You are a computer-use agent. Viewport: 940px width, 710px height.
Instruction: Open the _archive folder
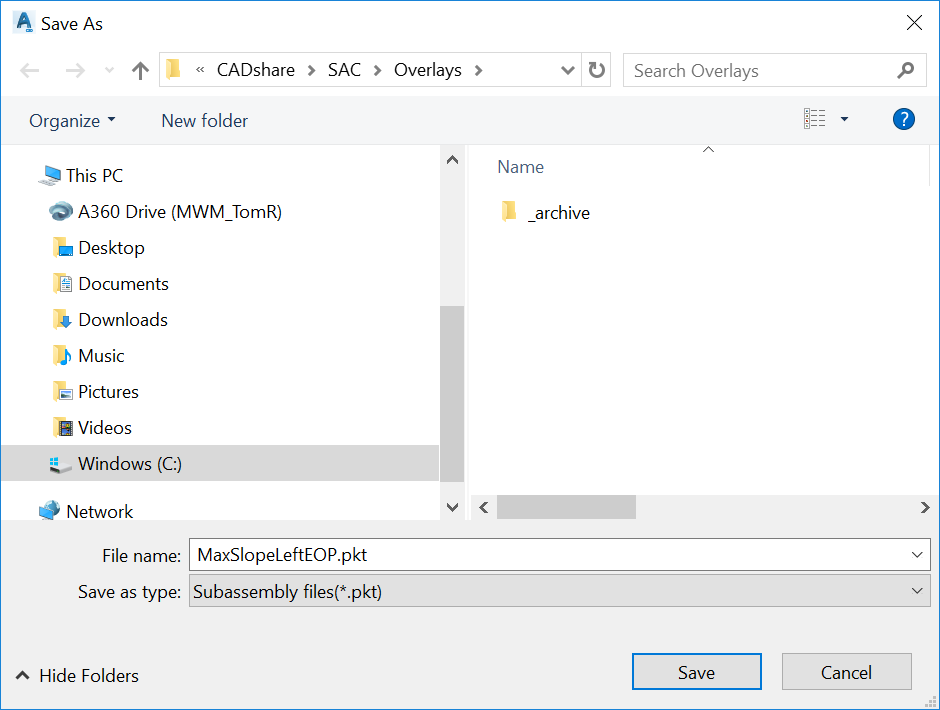point(558,212)
